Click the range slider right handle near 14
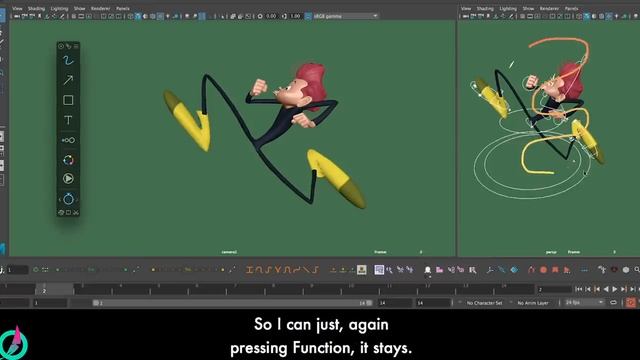640x360 pixels. 369,303
